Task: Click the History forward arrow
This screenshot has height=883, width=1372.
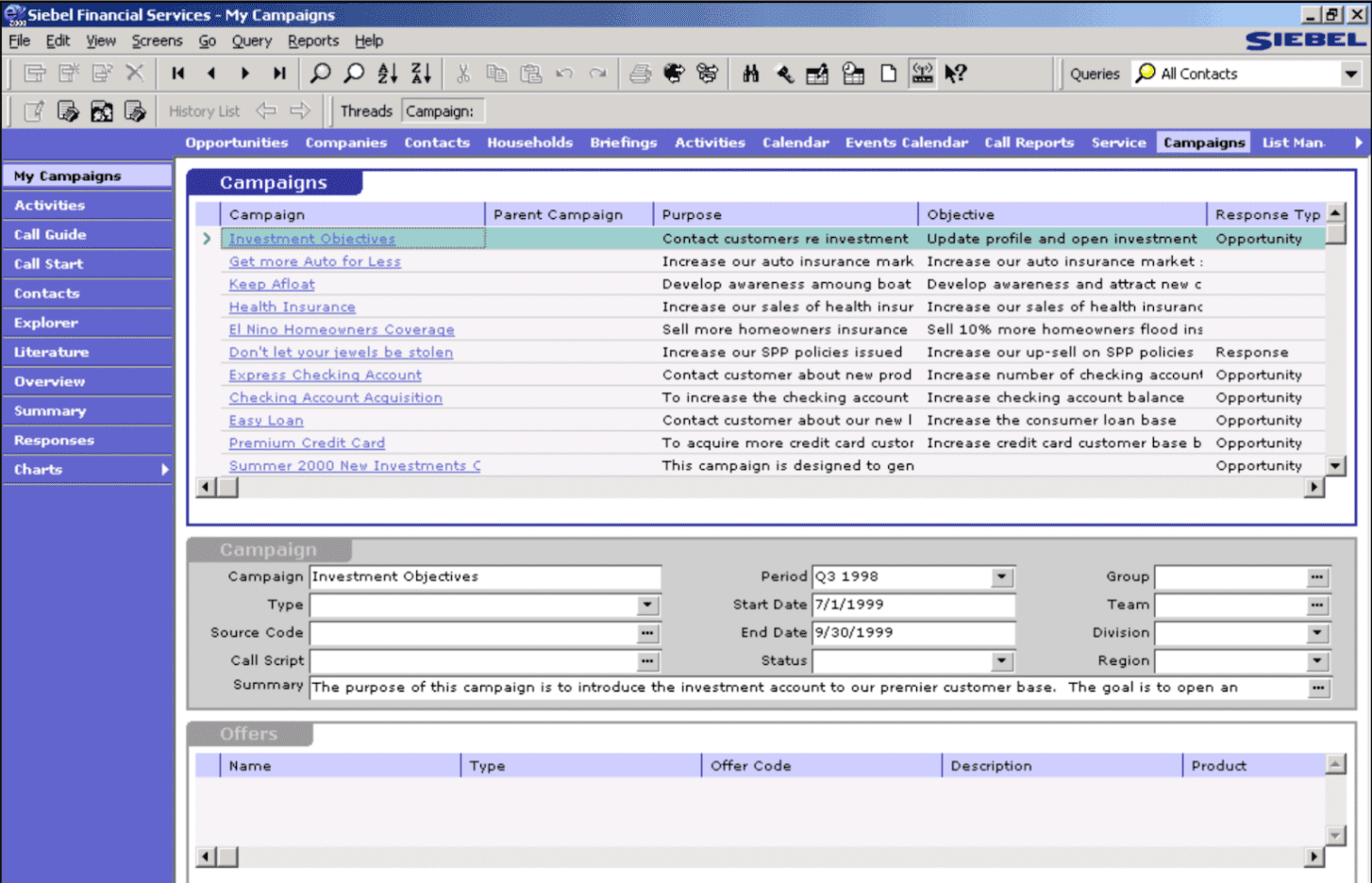Action: (x=300, y=111)
